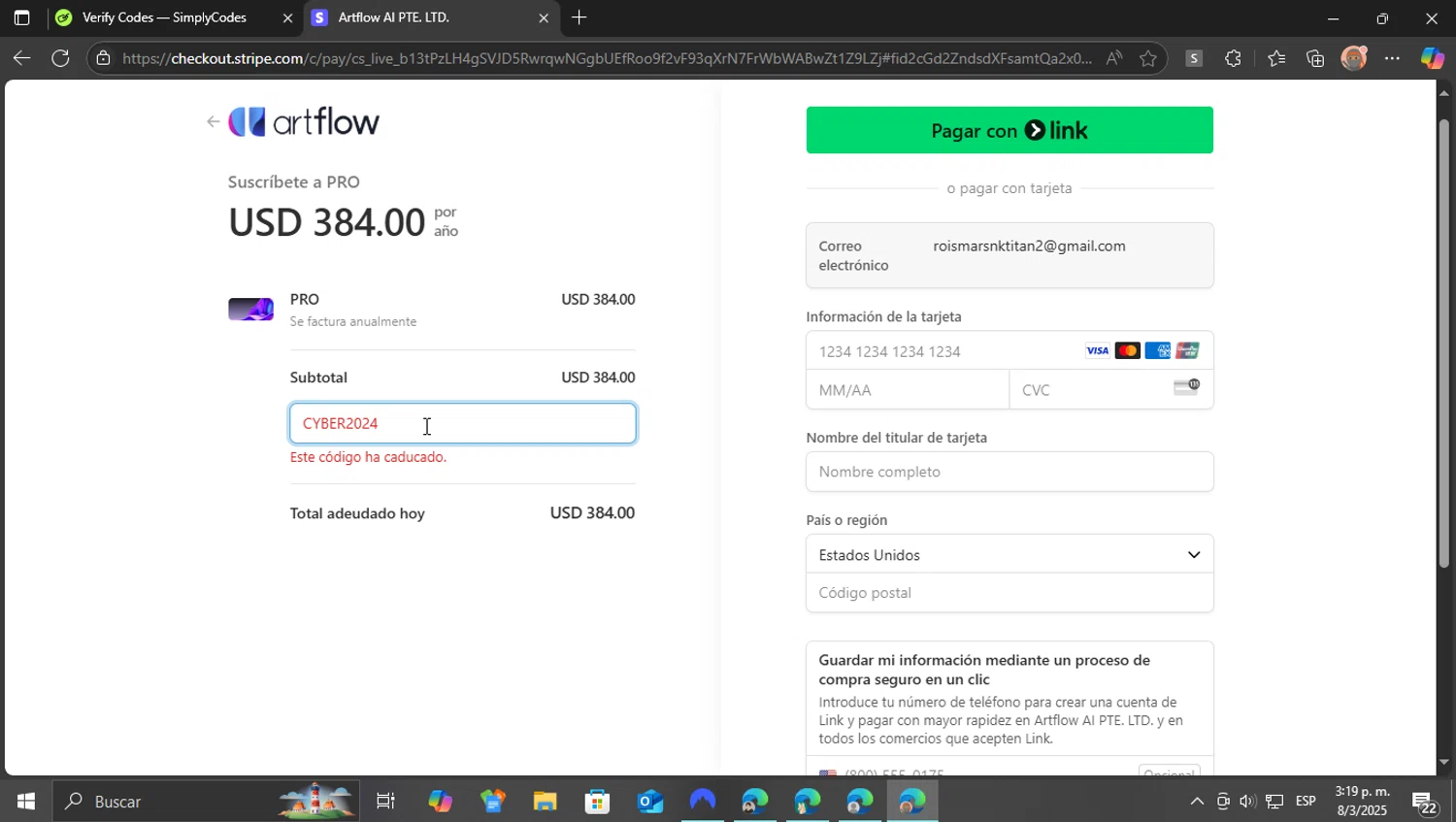Viewport: 1456px width, 822px height.
Task: Click the volume icon in tray
Action: (1247, 802)
